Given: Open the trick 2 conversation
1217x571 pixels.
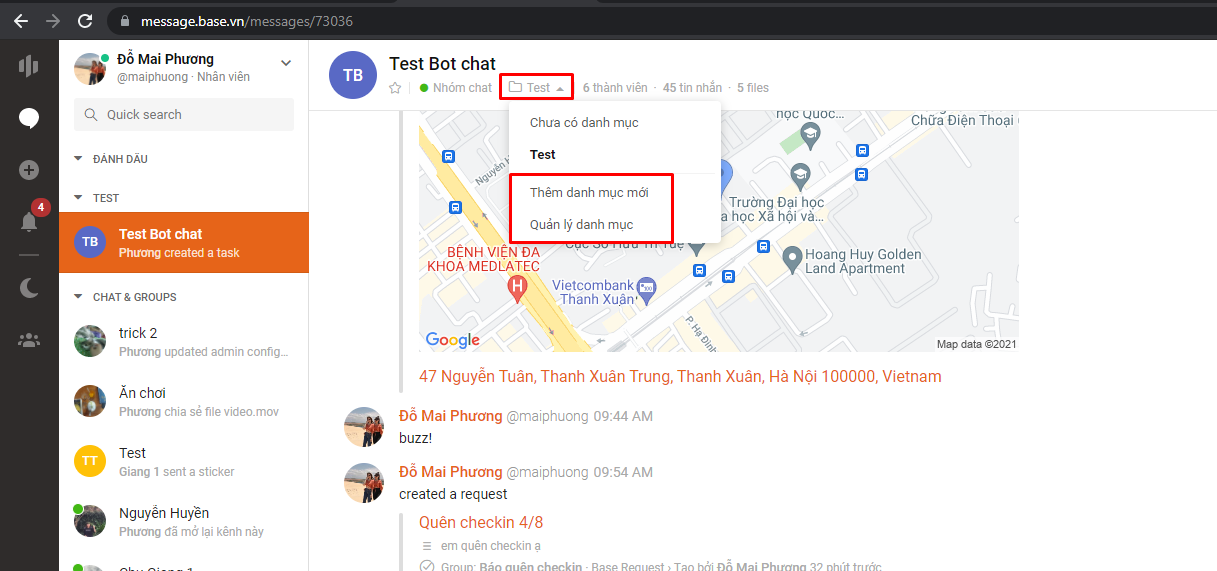Looking at the screenshot, I should (x=184, y=342).
